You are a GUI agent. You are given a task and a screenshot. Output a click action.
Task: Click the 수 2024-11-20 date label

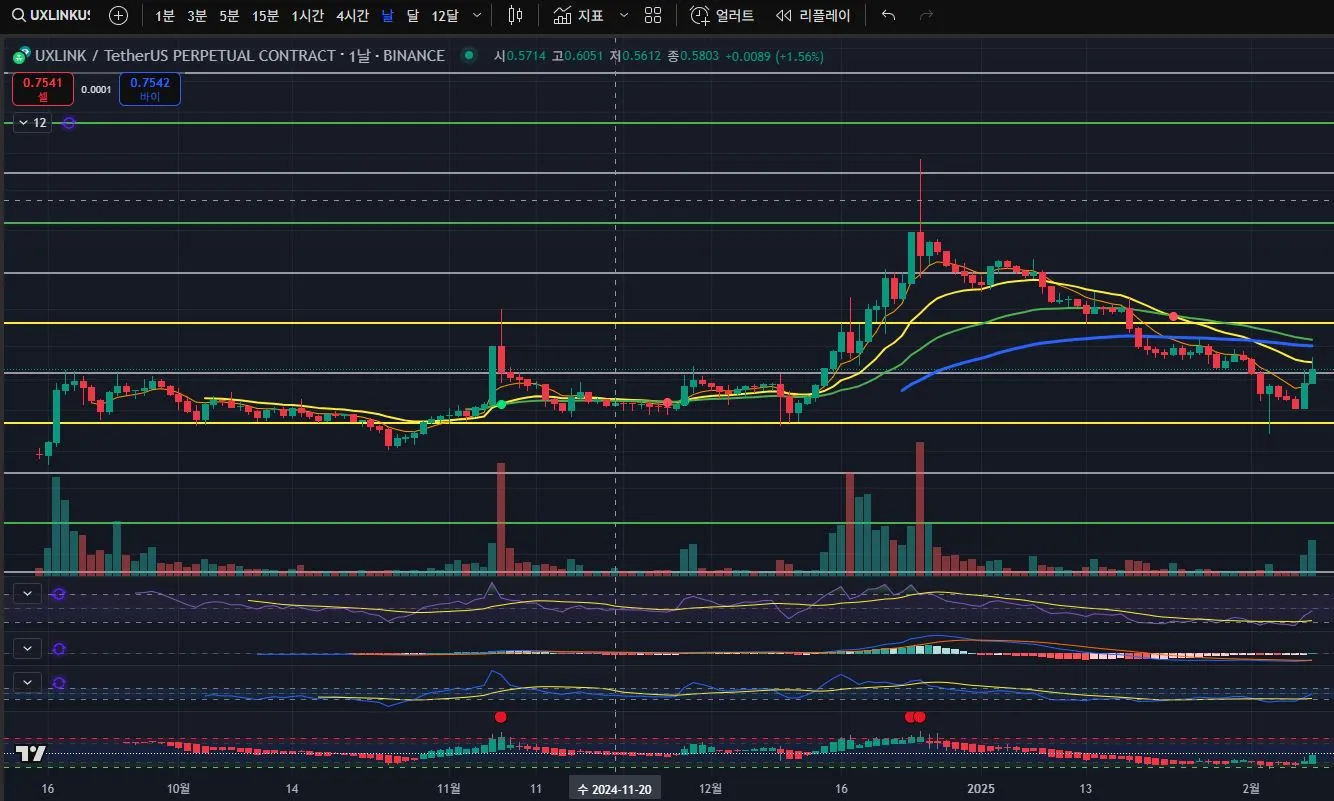[614, 789]
